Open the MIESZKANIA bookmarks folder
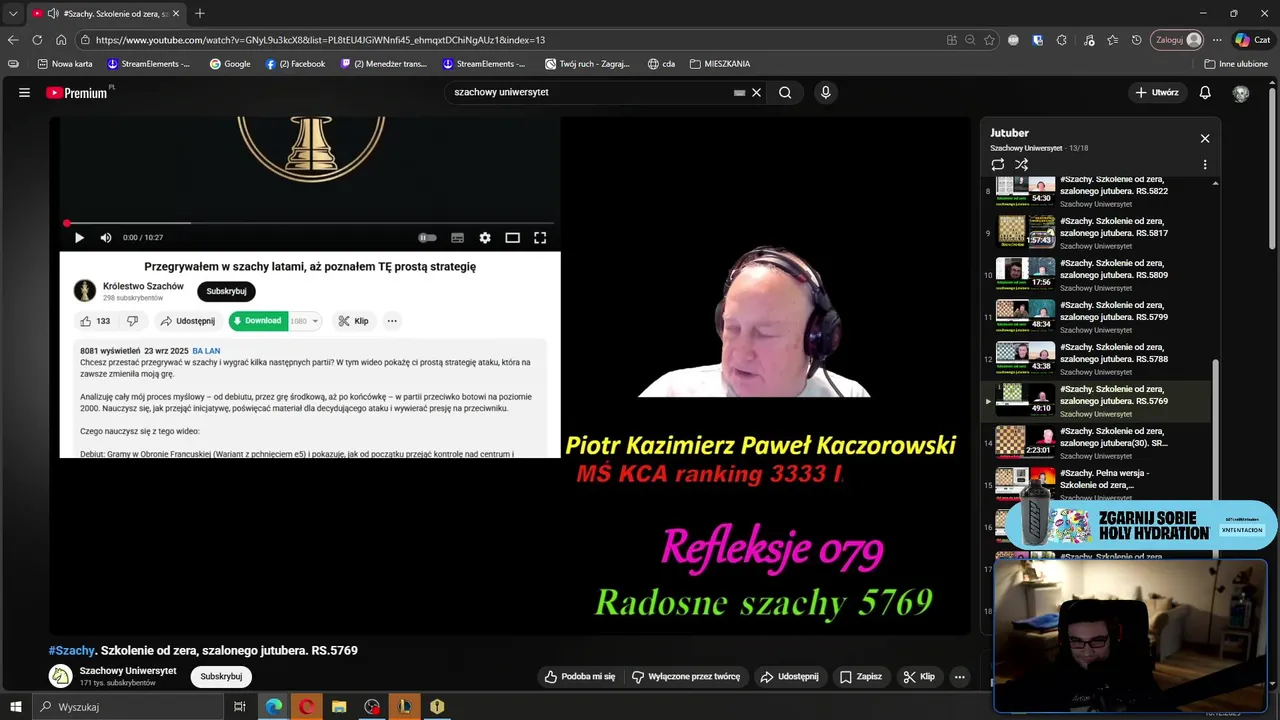 click(x=719, y=64)
